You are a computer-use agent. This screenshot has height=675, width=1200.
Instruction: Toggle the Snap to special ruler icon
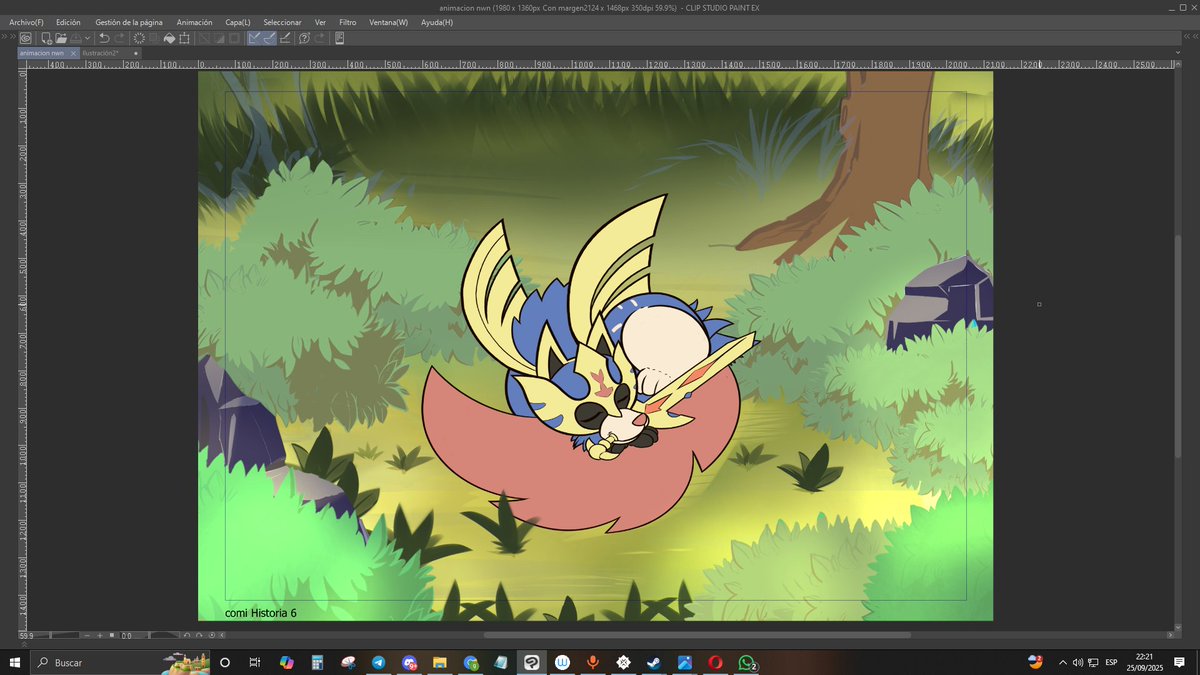coord(270,38)
